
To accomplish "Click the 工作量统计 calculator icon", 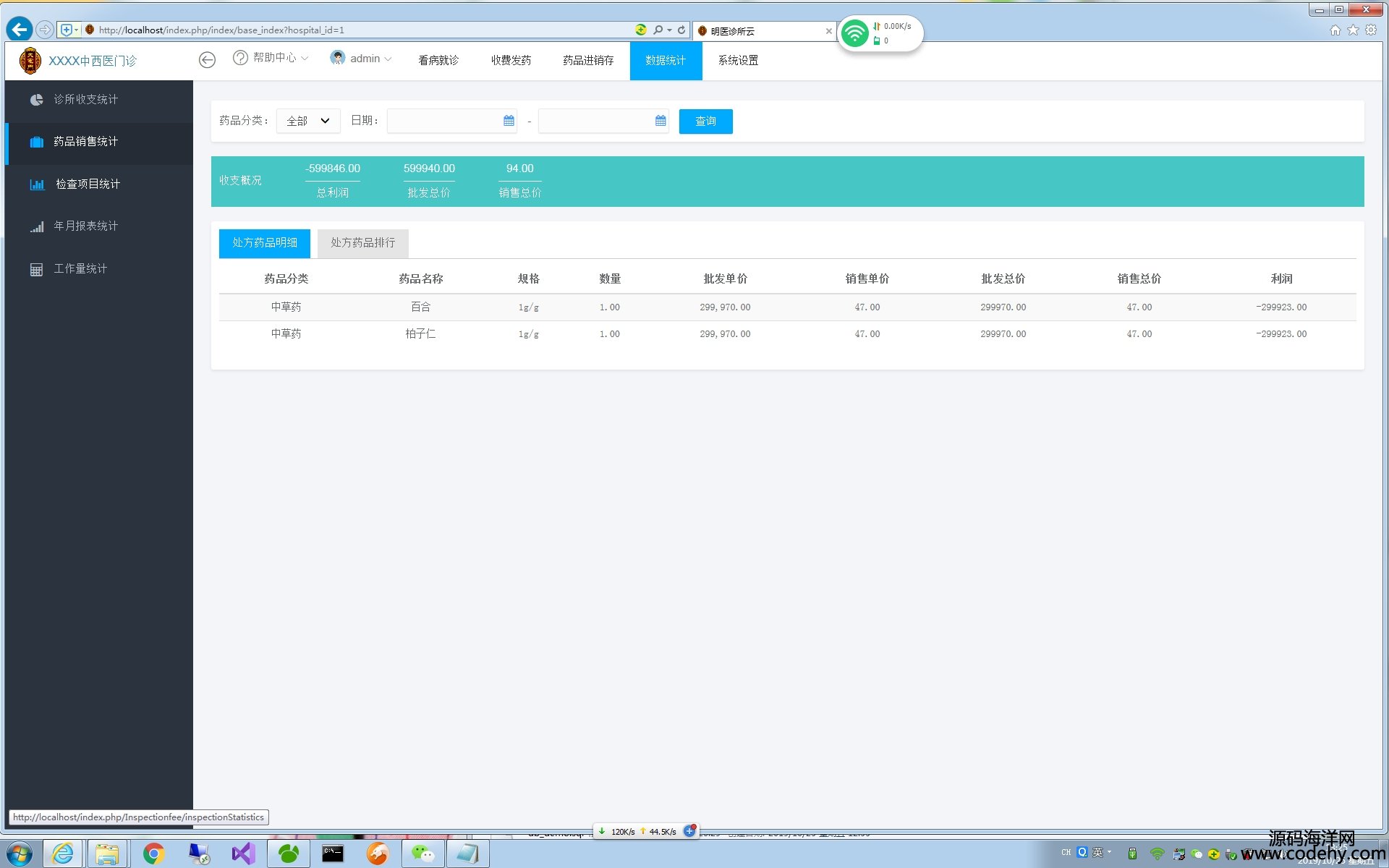I will coord(36,270).
